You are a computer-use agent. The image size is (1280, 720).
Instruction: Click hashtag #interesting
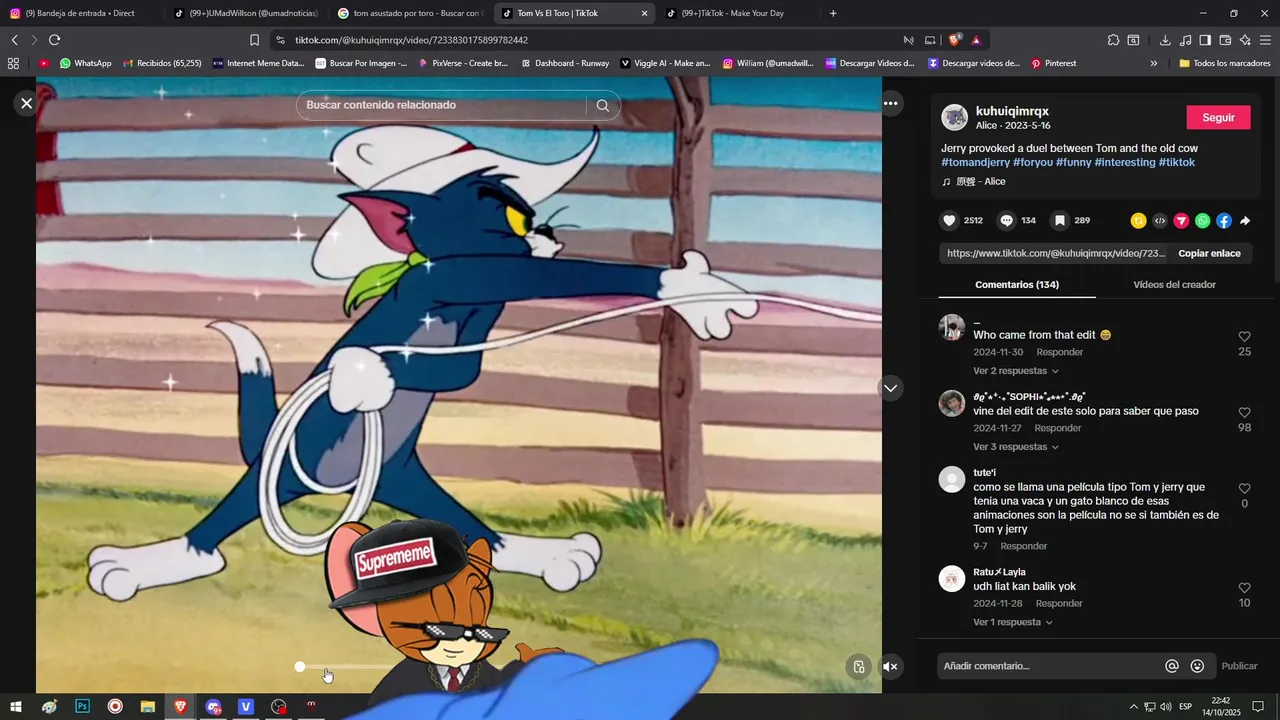[x=1125, y=162]
